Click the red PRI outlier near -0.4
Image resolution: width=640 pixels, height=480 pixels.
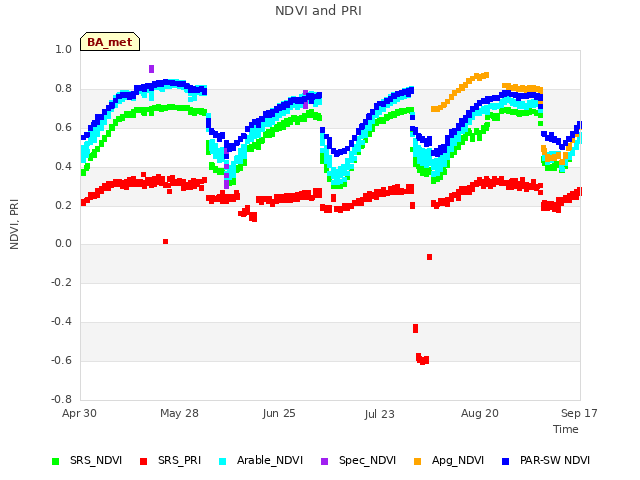[x=416, y=329]
